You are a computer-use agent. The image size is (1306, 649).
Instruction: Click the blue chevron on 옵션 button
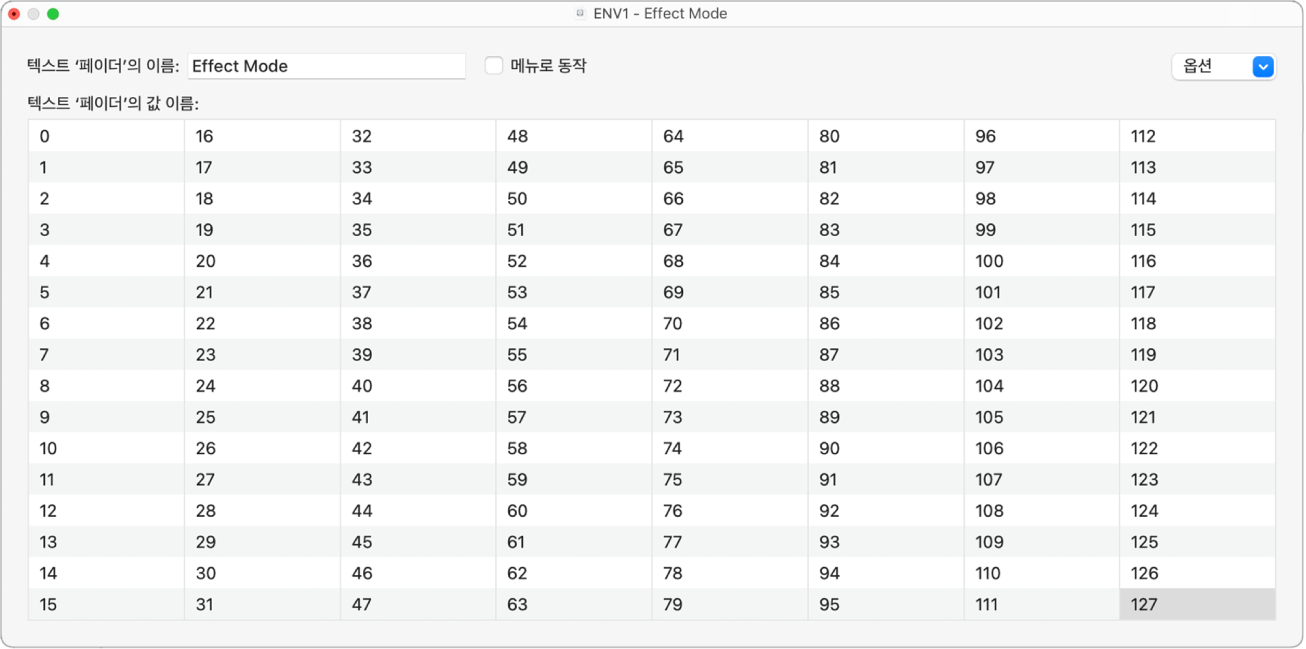[x=1263, y=66]
